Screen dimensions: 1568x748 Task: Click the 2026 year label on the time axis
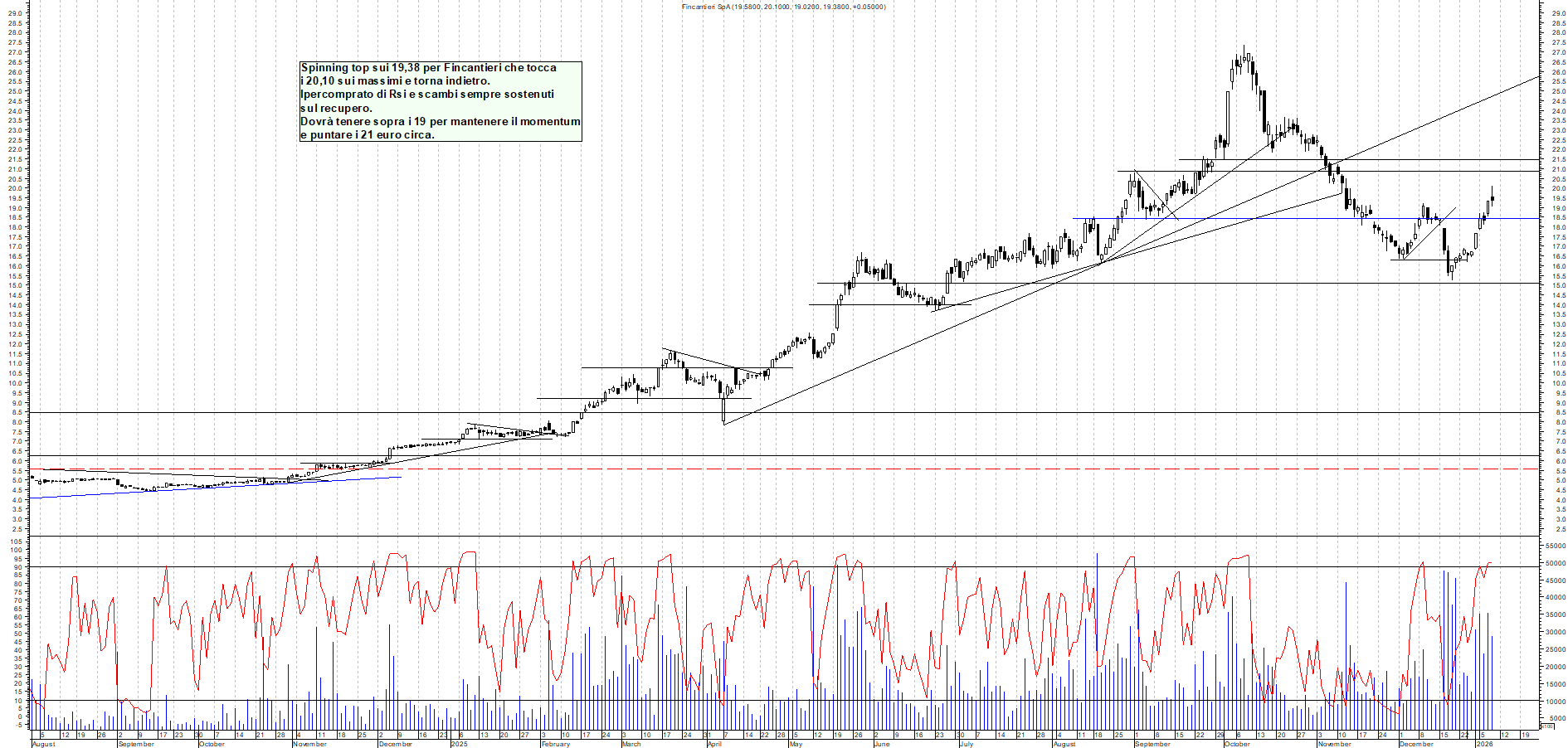(1483, 744)
